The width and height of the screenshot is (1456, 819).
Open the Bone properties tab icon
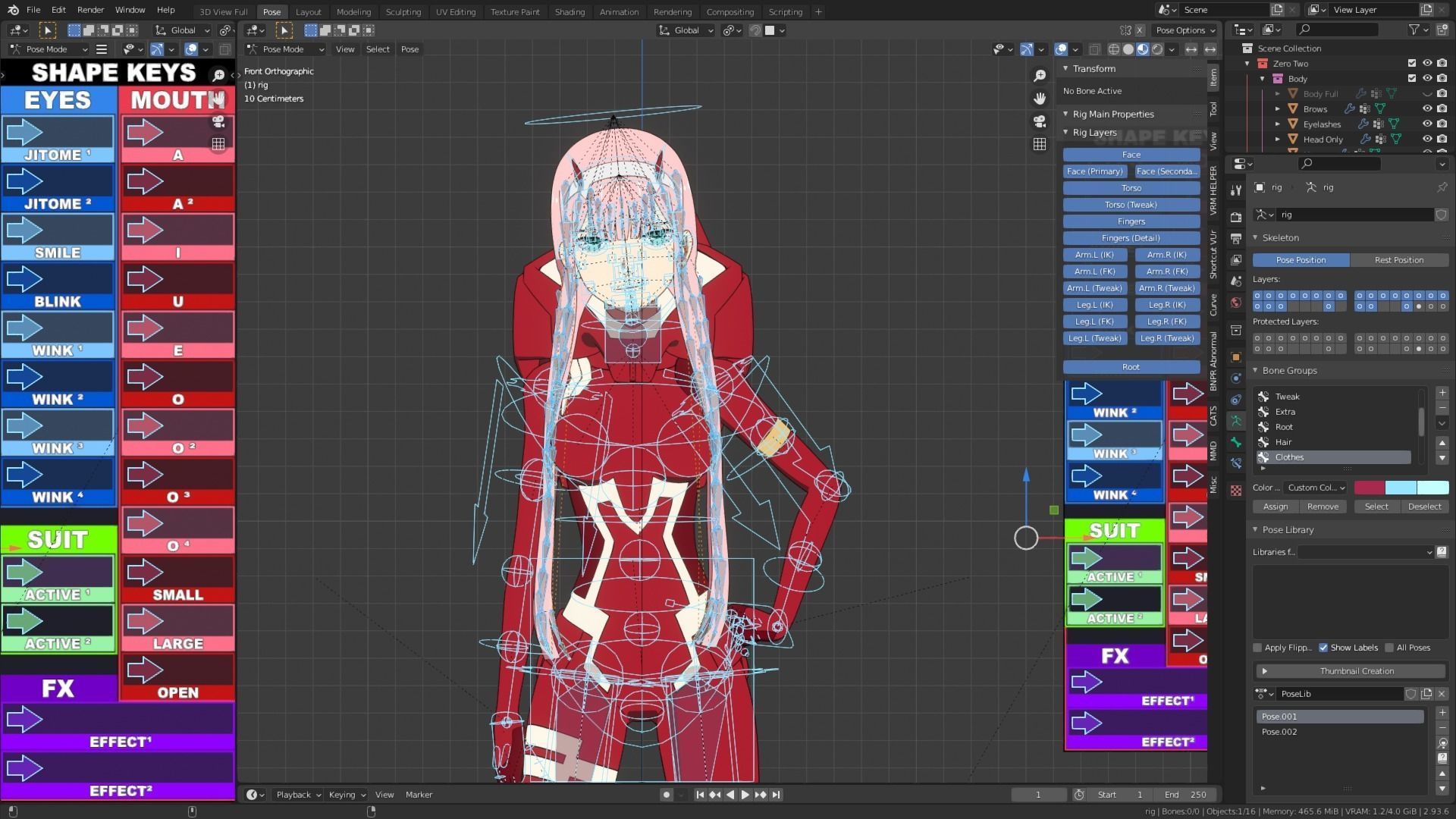[x=1236, y=441]
